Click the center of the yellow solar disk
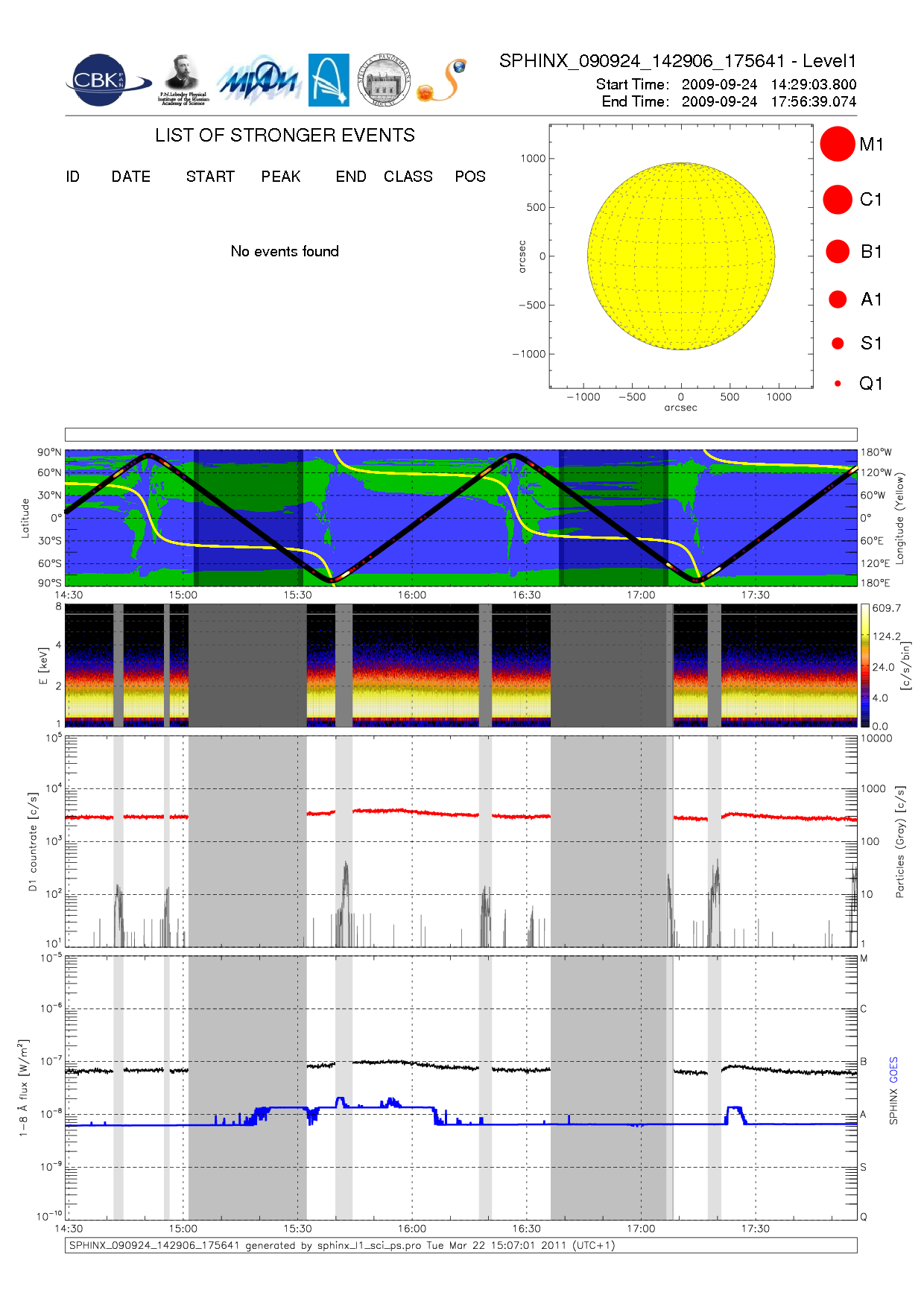Image resolution: width=924 pixels, height=1307 pixels. point(681,256)
